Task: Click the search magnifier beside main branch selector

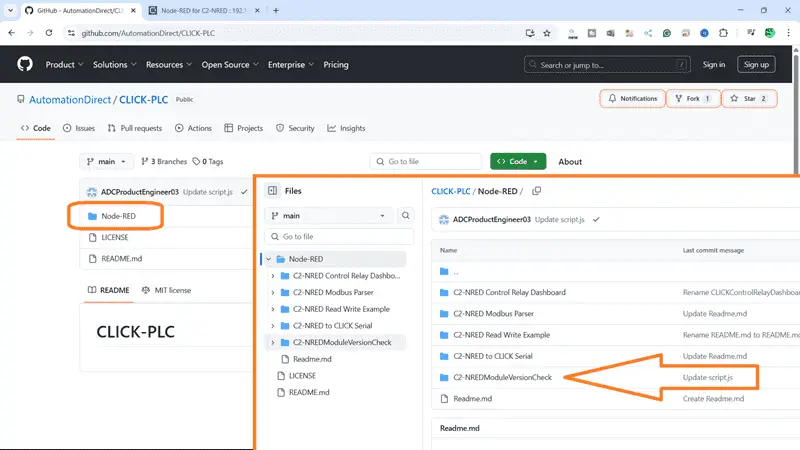Action: (x=406, y=215)
